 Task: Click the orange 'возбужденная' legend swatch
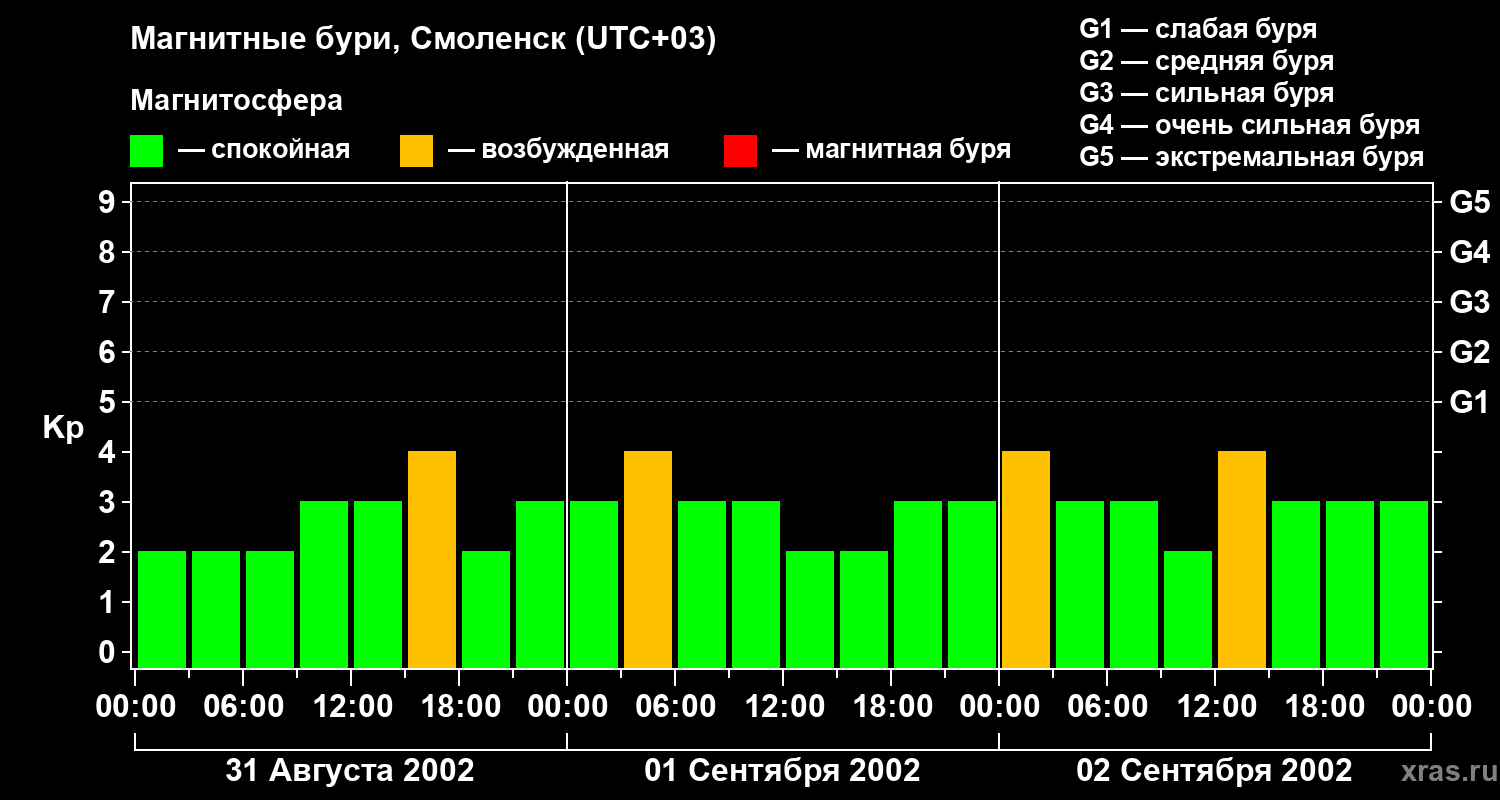pyautogui.click(x=416, y=151)
